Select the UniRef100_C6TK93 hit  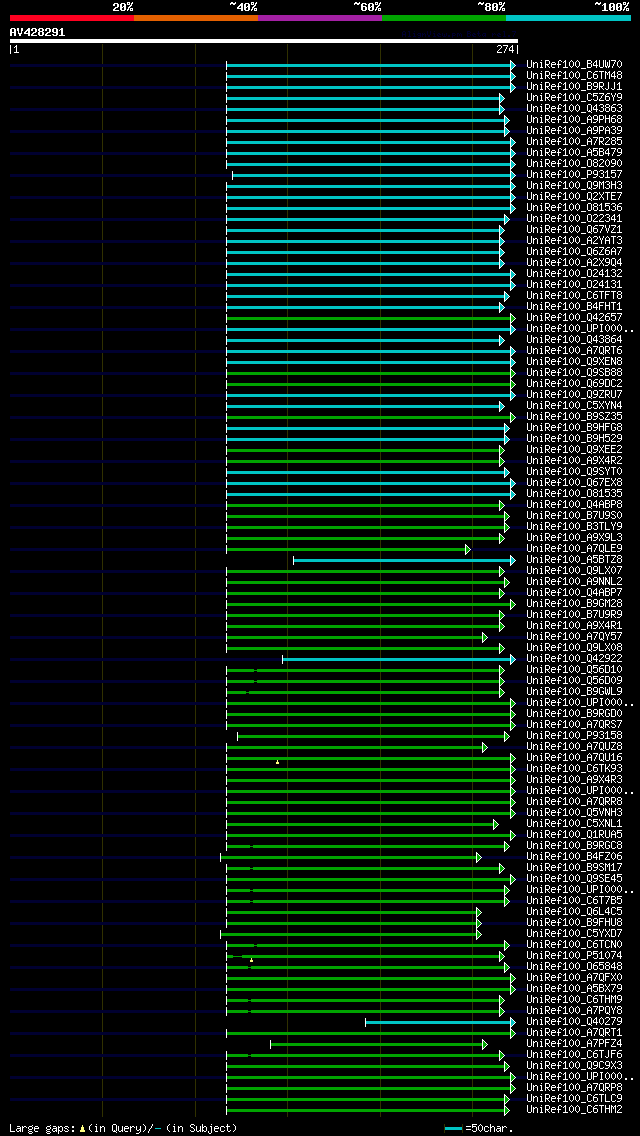pos(574,769)
